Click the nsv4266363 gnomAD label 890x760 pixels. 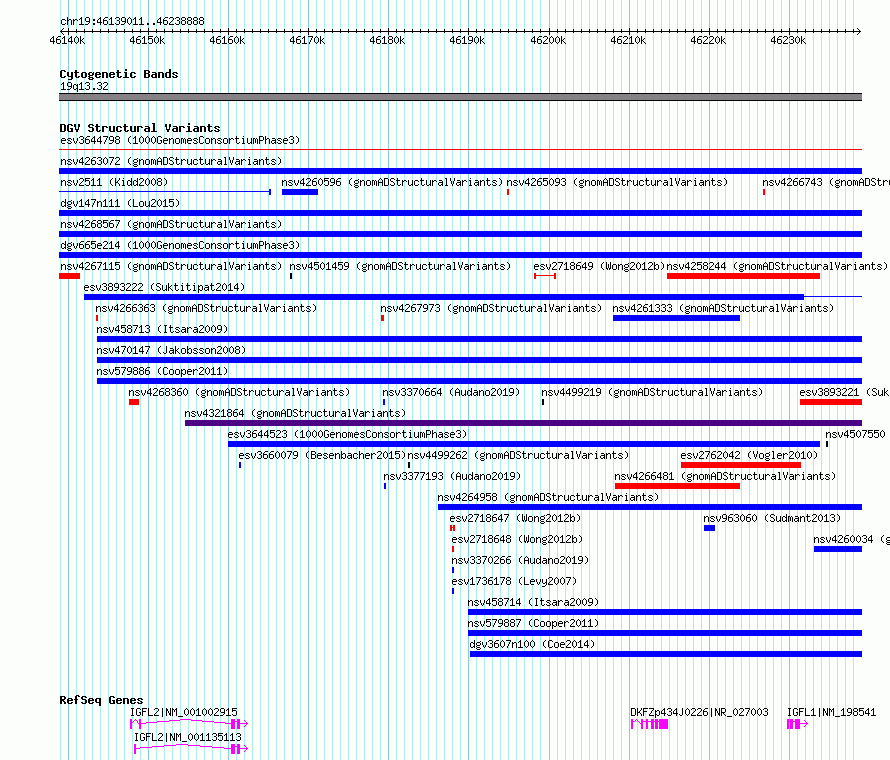click(x=206, y=308)
